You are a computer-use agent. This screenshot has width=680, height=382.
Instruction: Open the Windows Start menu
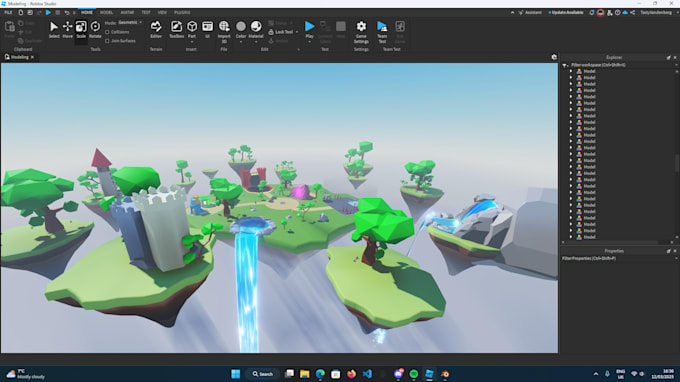point(235,374)
